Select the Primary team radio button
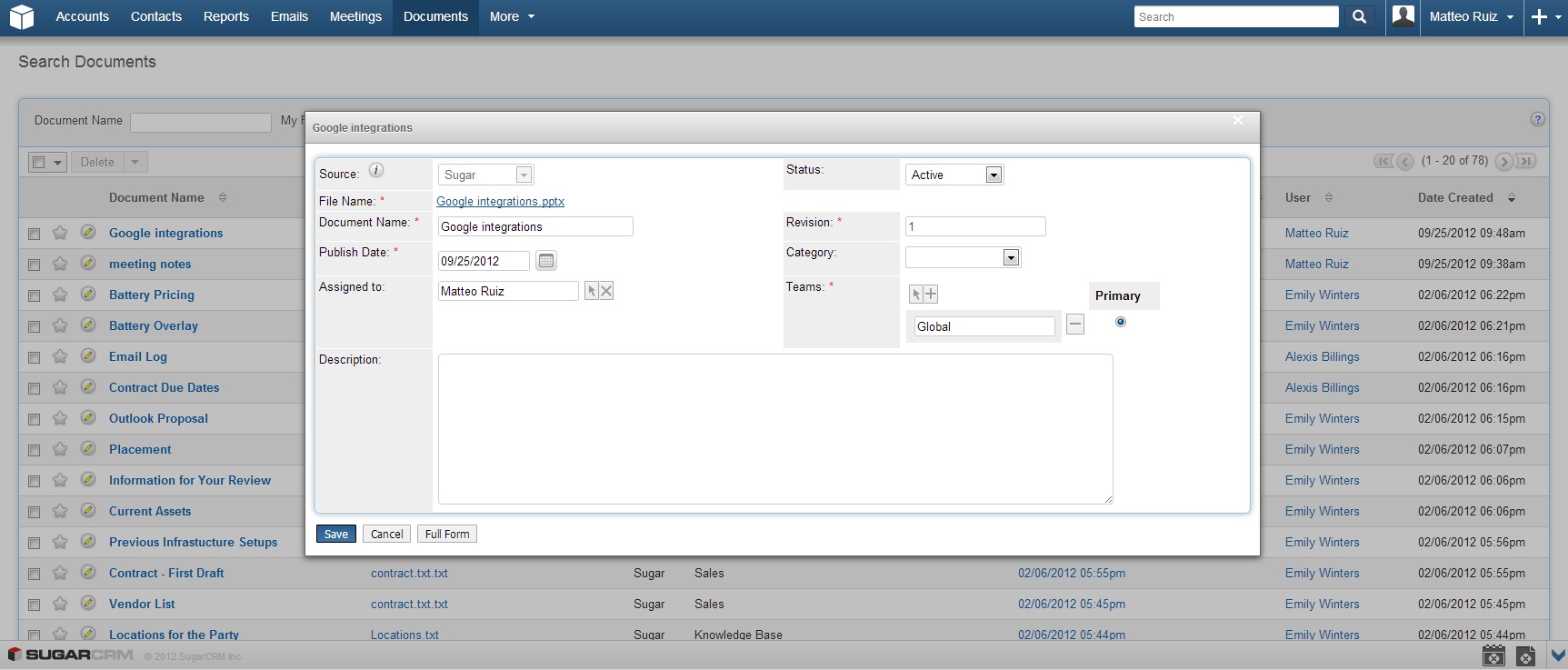This screenshot has height=670, width=1568. pos(1121,322)
